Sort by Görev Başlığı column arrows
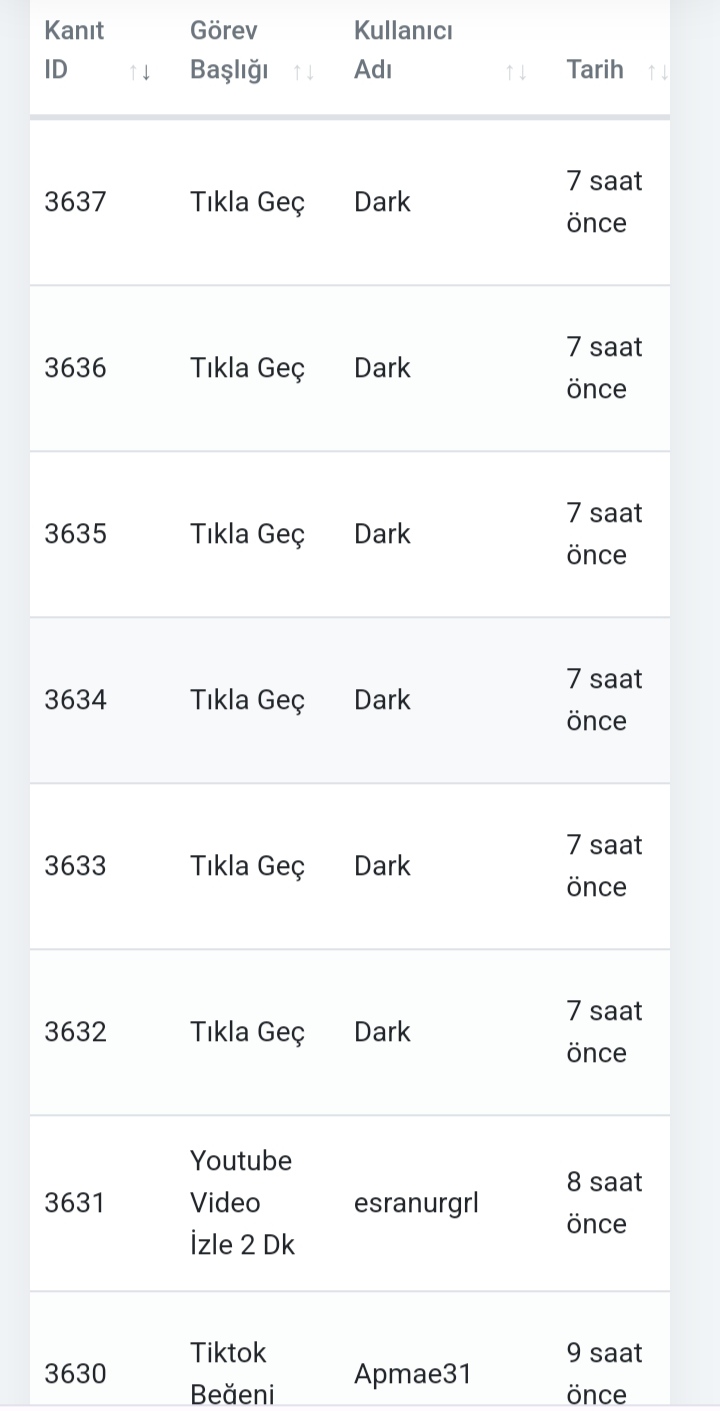This screenshot has height=1411, width=720. (x=304, y=72)
